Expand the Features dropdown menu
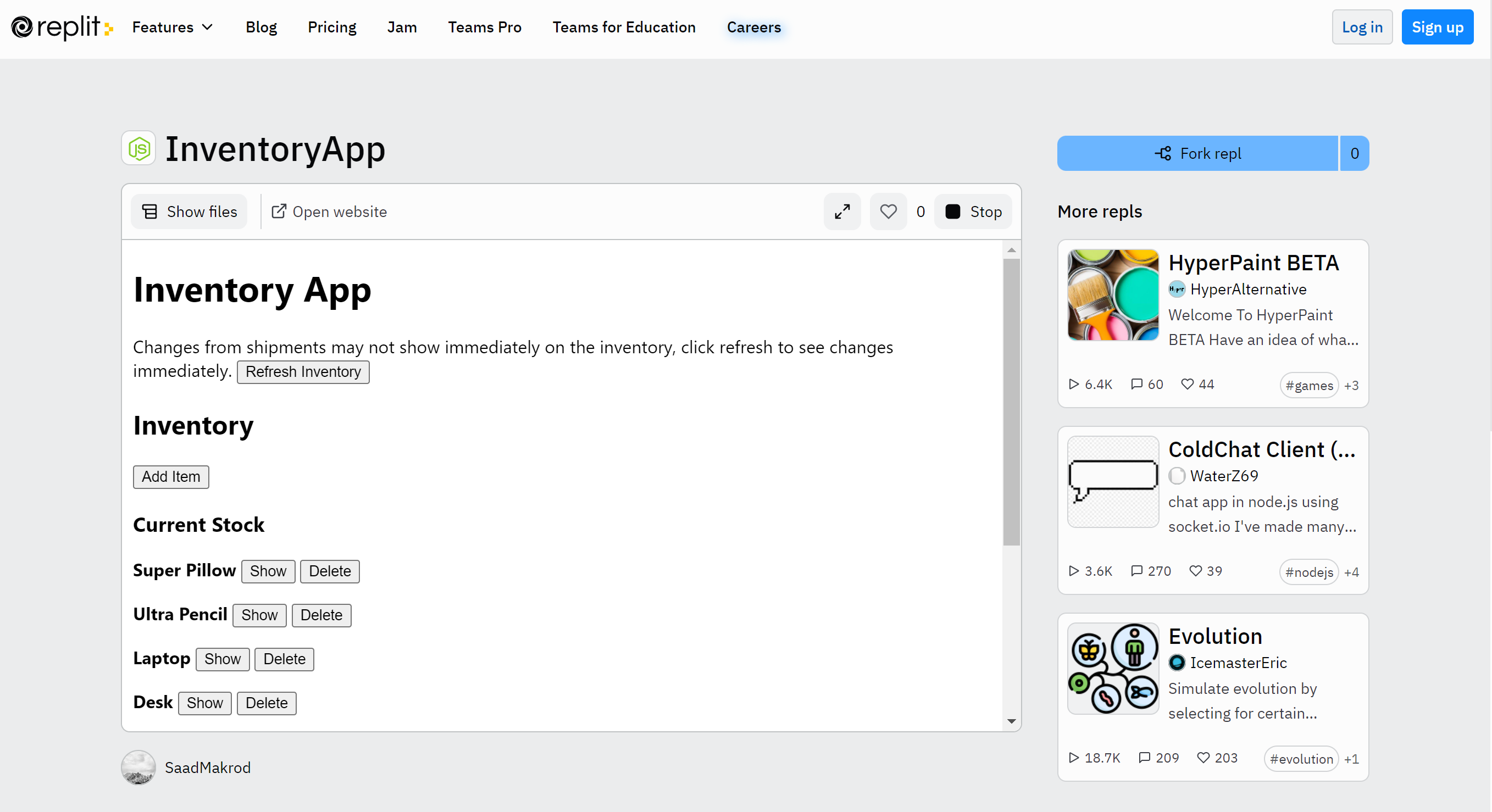Screen dimensions: 1492x812 [173, 27]
